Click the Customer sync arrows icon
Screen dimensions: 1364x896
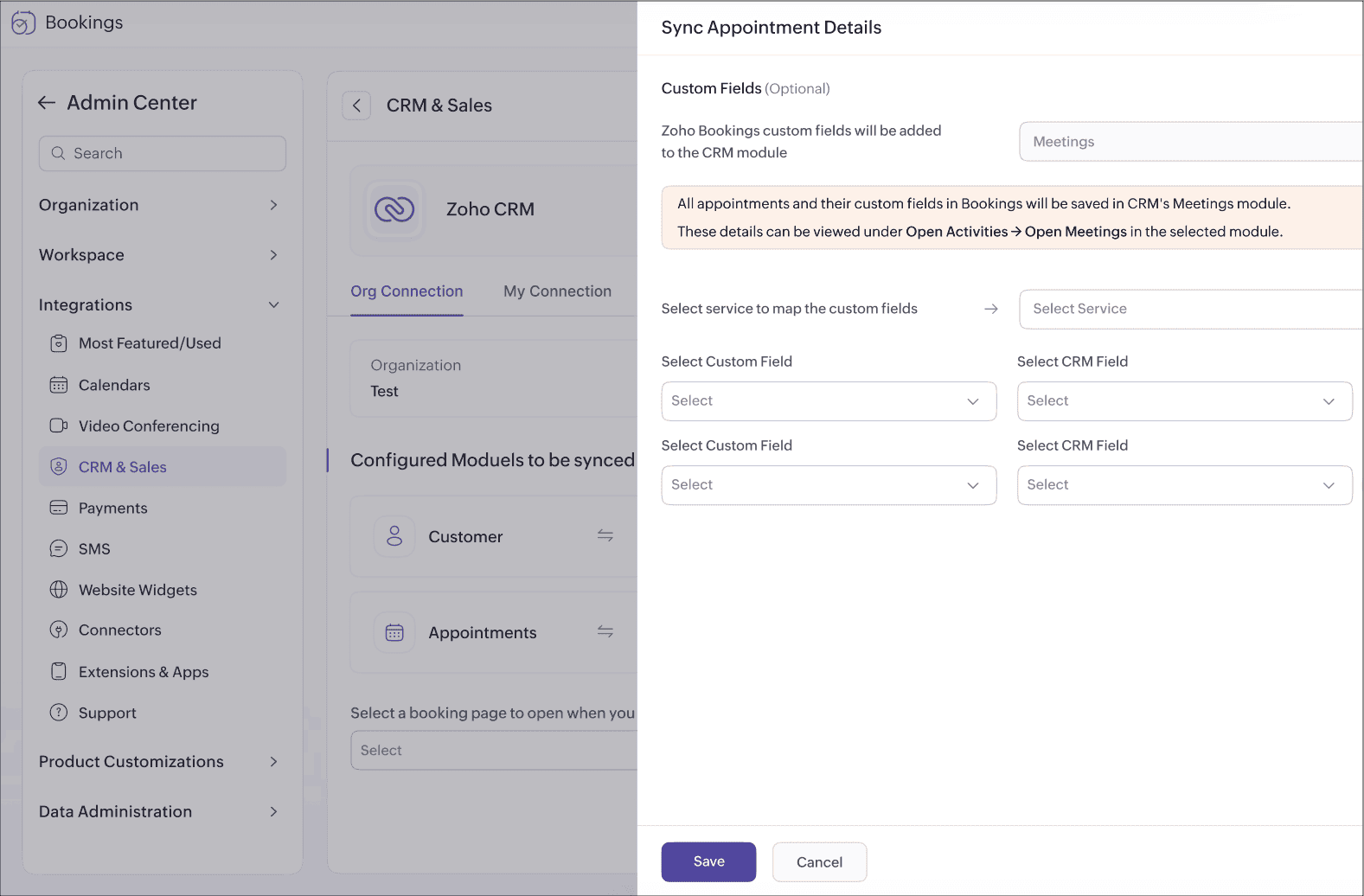click(x=605, y=536)
